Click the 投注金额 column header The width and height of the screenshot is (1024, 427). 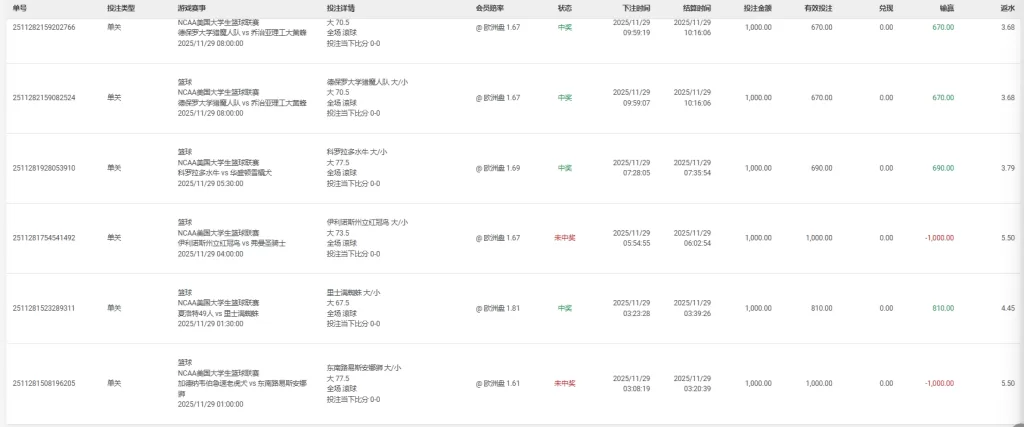point(757,7)
